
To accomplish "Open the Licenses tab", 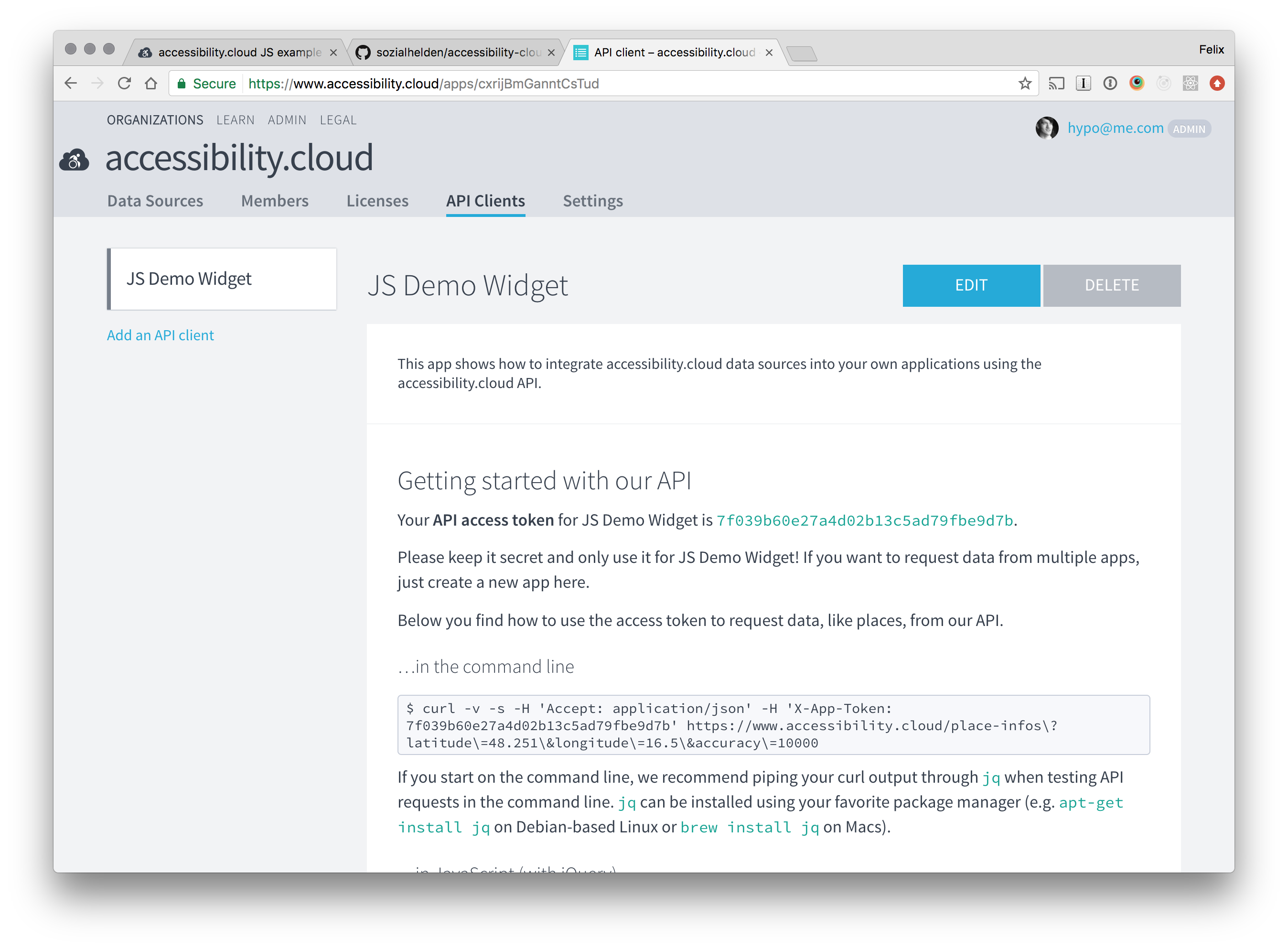I will 377,201.
